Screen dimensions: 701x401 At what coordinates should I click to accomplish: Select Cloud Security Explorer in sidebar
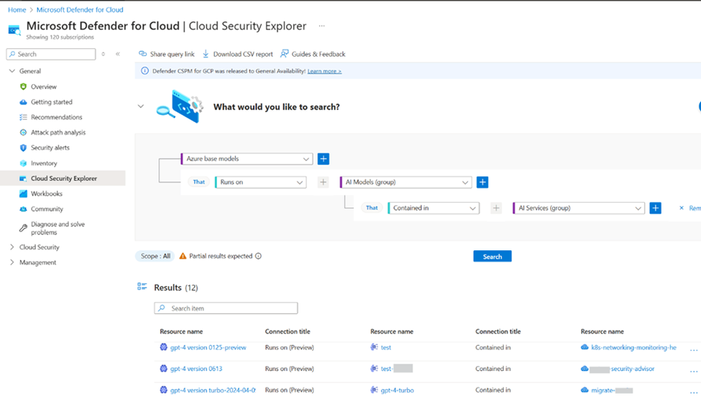(63, 178)
